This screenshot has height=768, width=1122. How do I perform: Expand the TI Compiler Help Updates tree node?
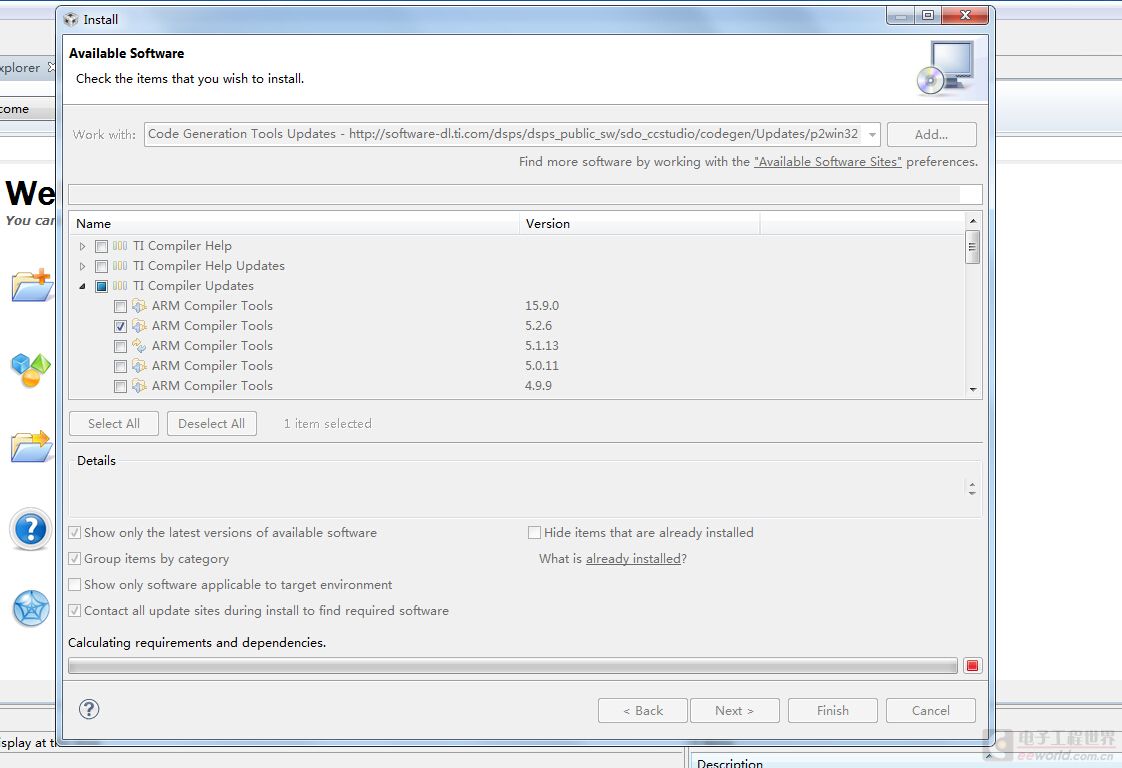point(82,266)
